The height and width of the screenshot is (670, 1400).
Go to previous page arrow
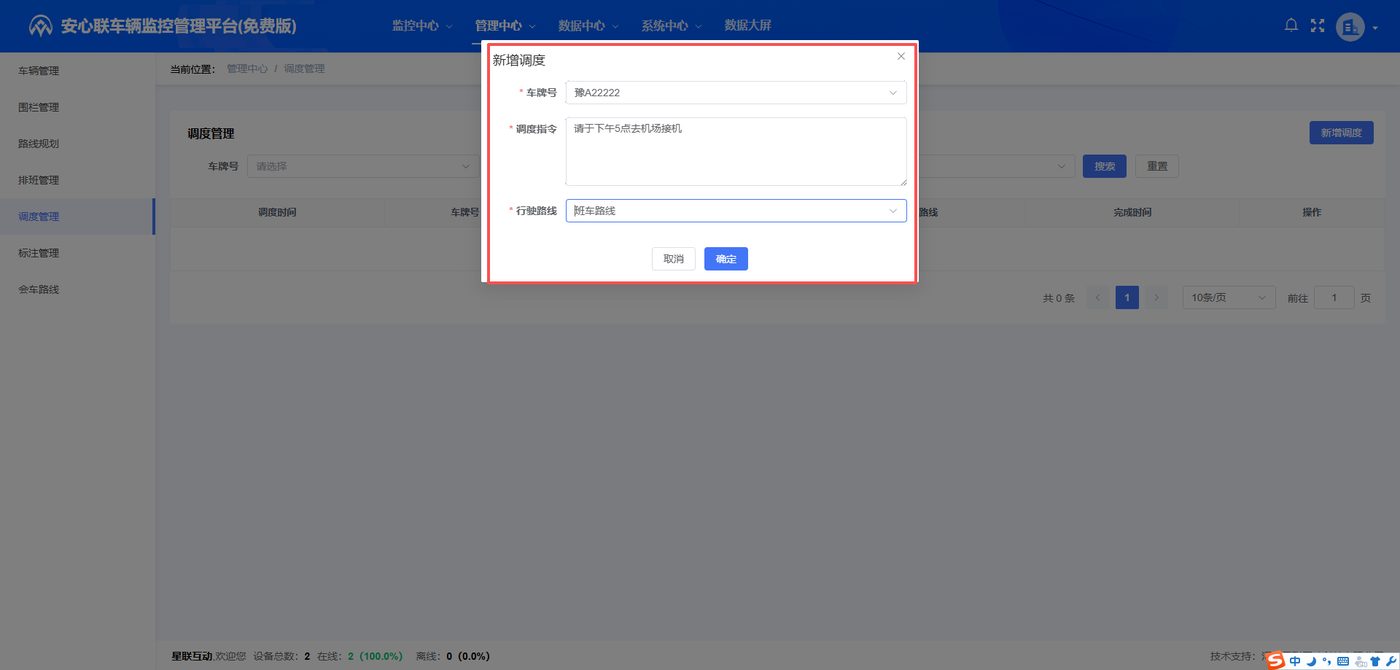tap(1097, 297)
